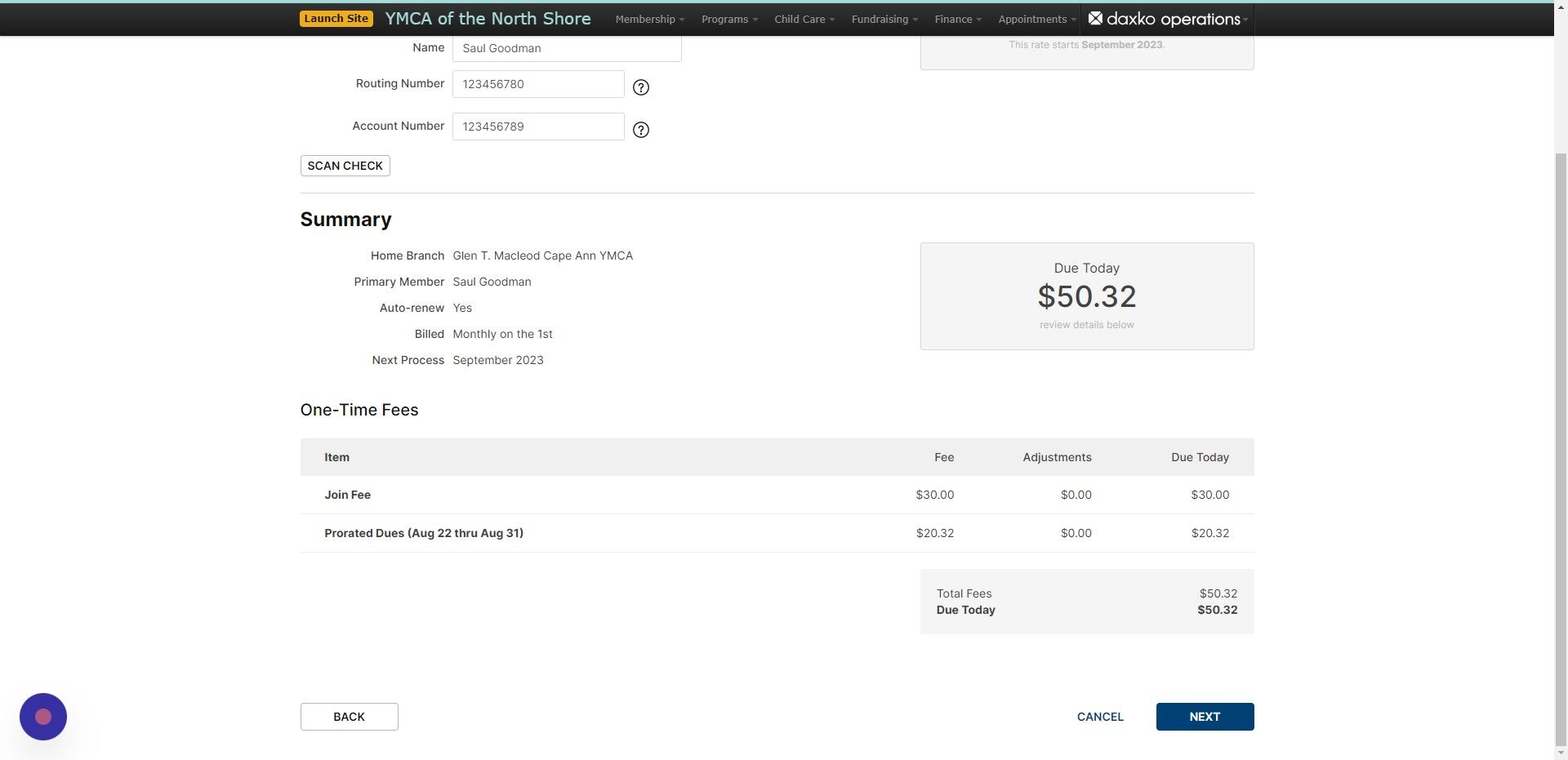Image resolution: width=1568 pixels, height=760 pixels.
Task: Click the Routing Number help icon
Action: coord(641,87)
